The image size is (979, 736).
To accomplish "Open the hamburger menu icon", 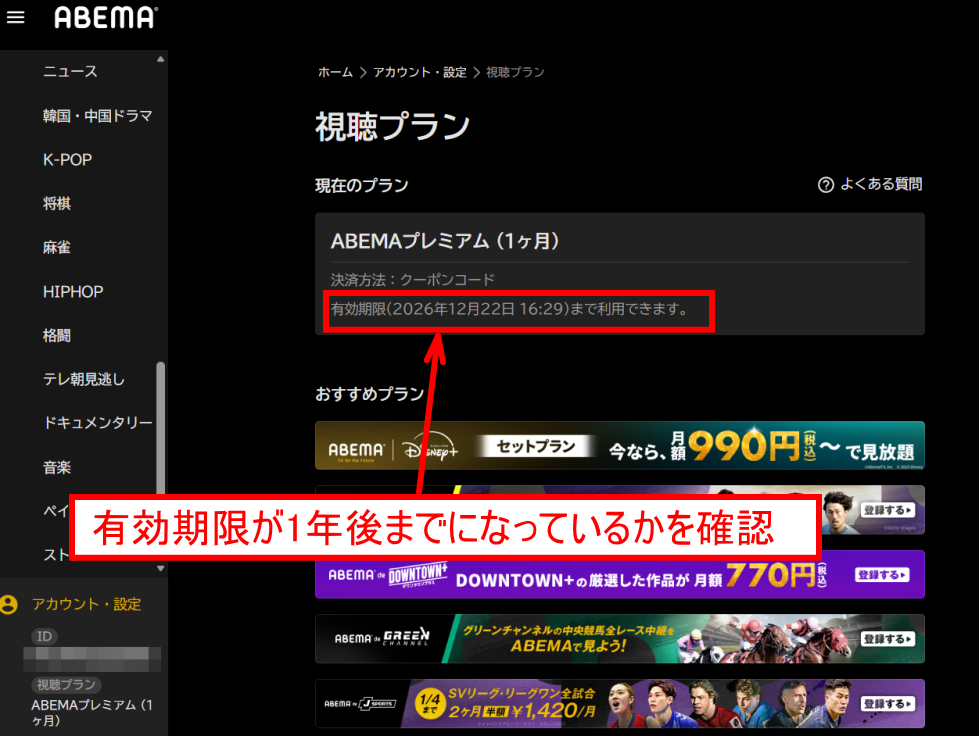I will pyautogui.click(x=15, y=17).
